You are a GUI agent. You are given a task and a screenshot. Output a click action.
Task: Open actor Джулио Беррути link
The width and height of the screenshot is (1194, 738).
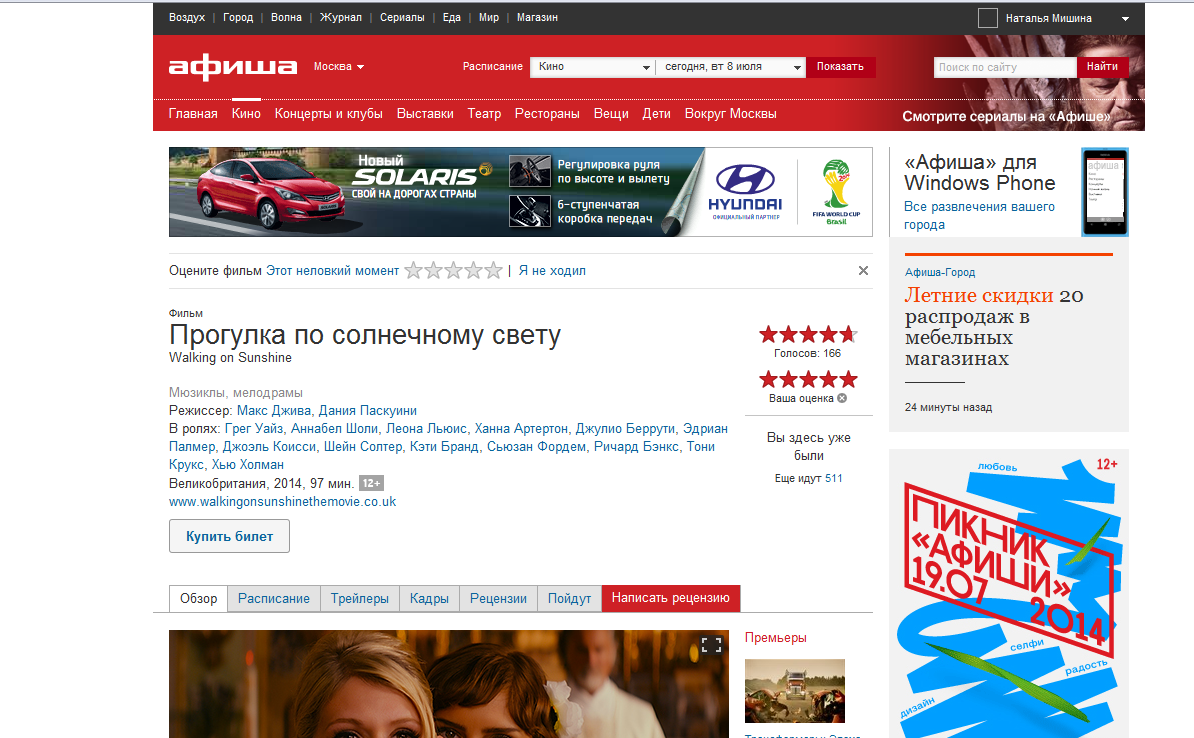pos(624,429)
